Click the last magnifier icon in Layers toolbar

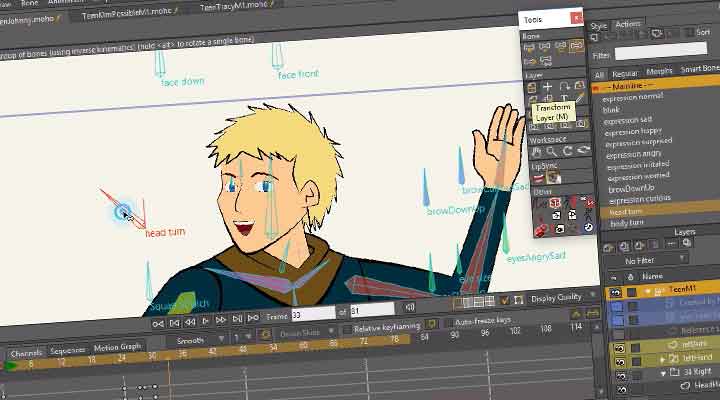(x=686, y=243)
